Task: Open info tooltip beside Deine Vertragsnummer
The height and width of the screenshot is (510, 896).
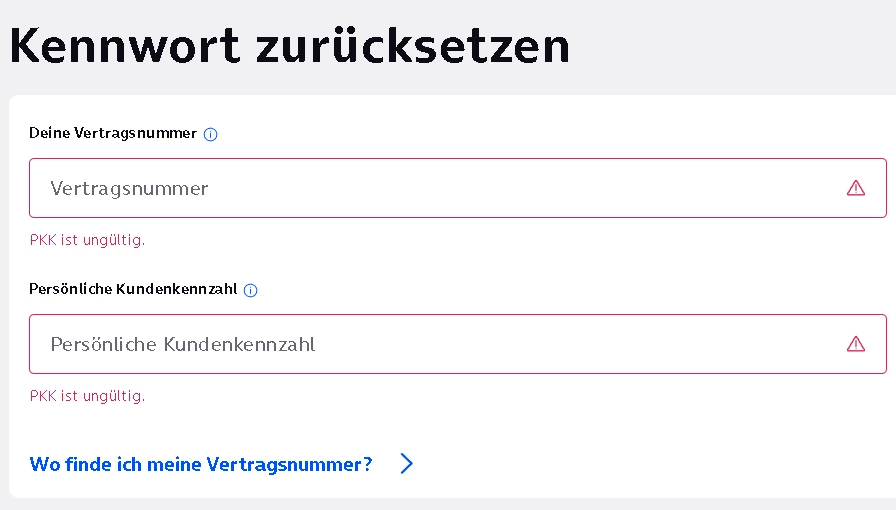Action: 210,134
